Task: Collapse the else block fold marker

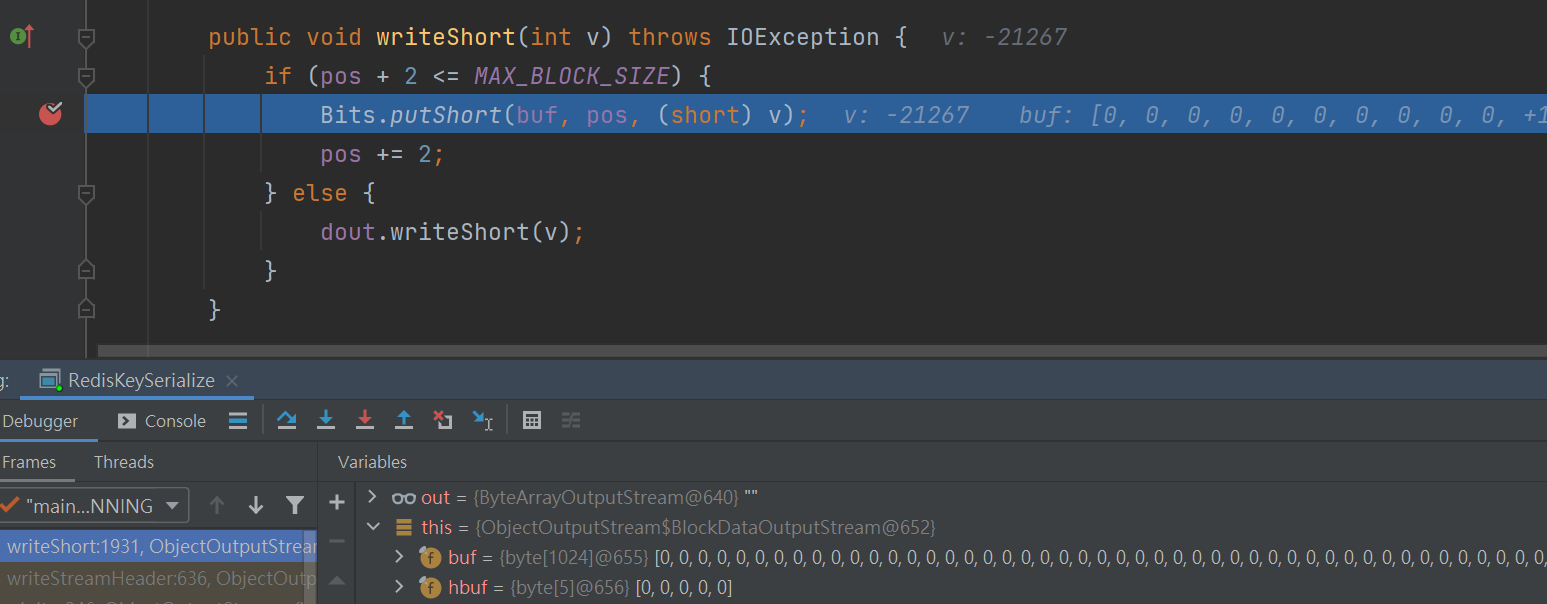Action: click(x=86, y=193)
